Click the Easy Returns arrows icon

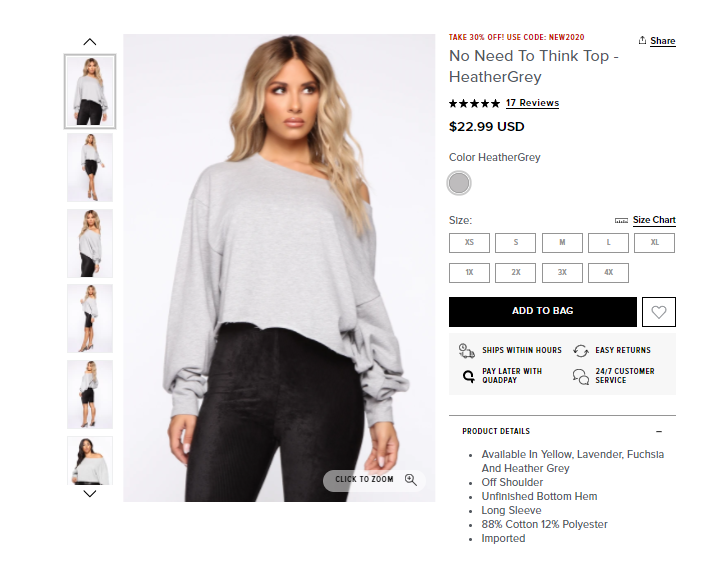pos(581,350)
